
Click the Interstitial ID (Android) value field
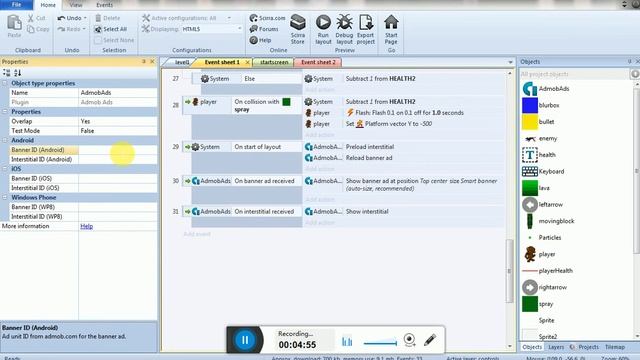(x=118, y=160)
